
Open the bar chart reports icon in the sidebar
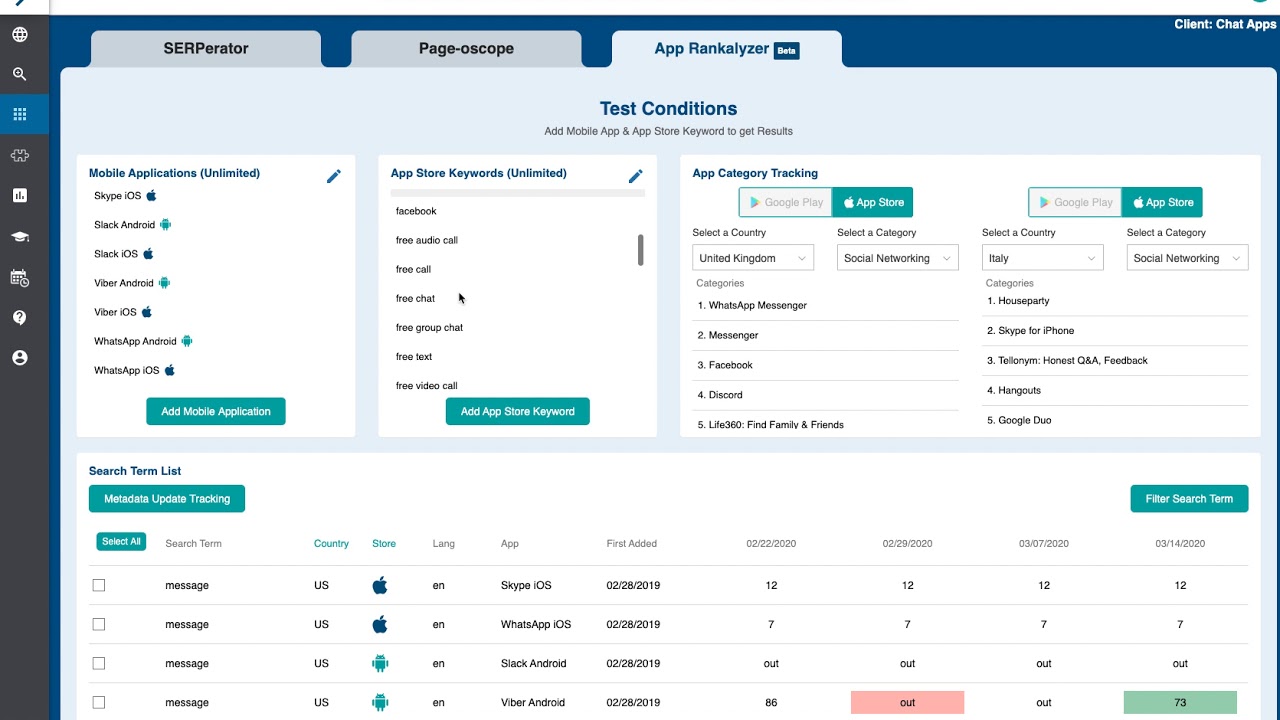pyautogui.click(x=20, y=196)
